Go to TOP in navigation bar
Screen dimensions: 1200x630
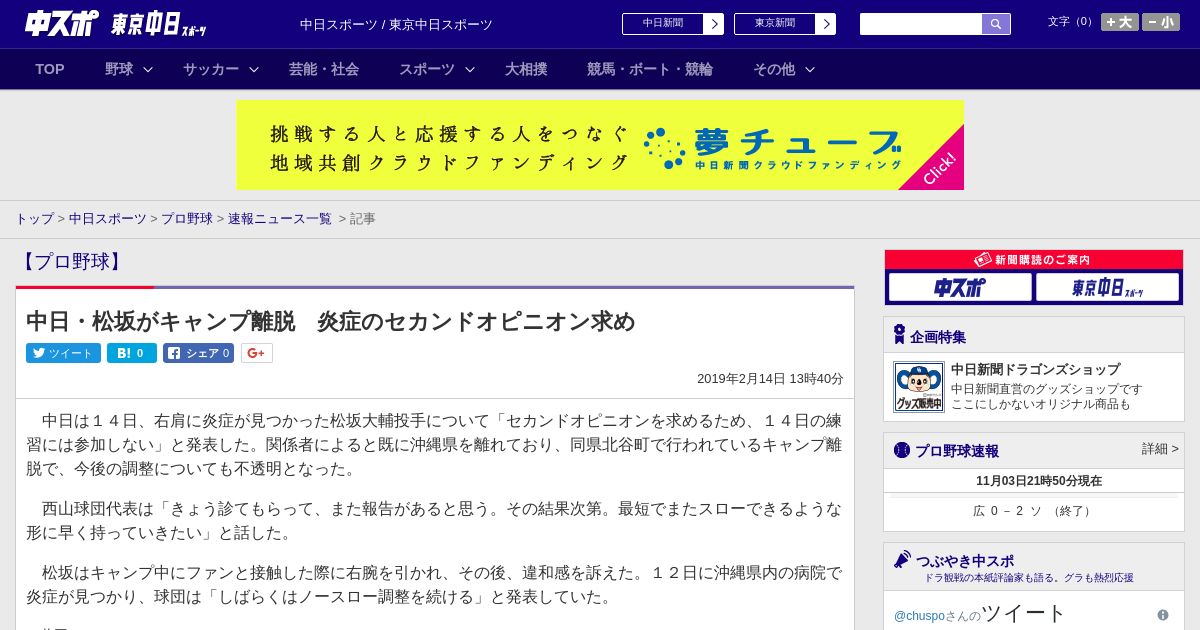(x=50, y=69)
